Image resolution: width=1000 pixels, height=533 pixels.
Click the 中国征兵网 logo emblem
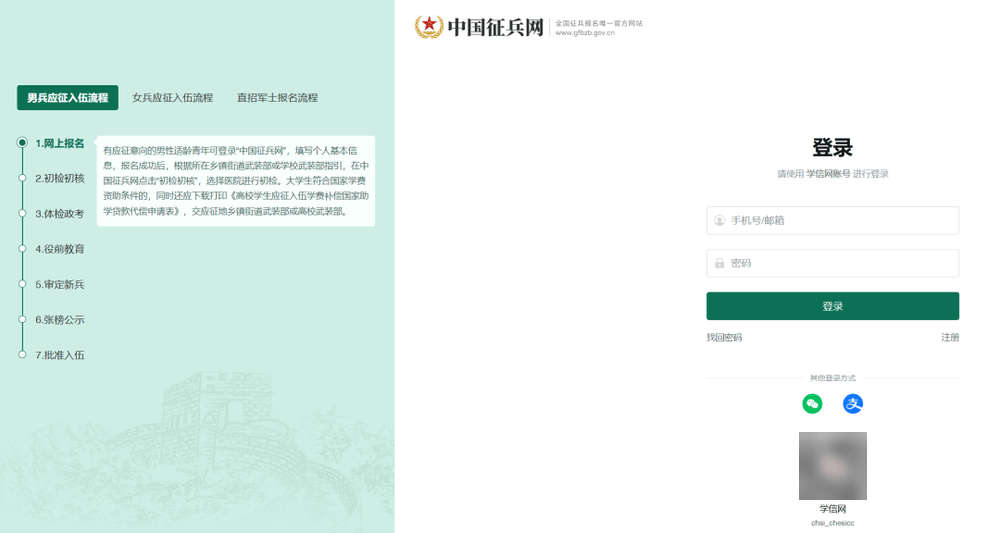pos(429,27)
